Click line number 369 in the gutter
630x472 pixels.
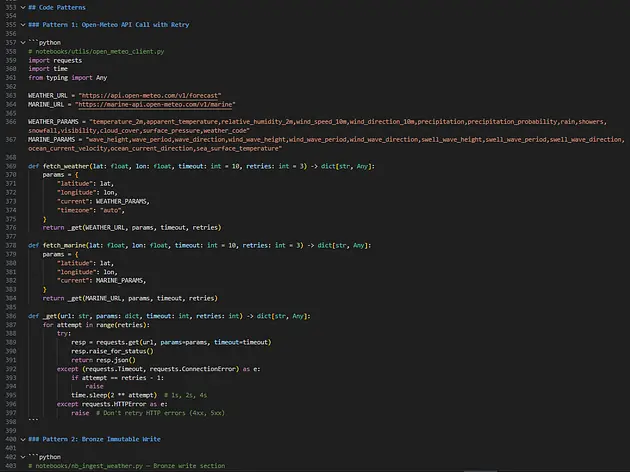point(11,166)
